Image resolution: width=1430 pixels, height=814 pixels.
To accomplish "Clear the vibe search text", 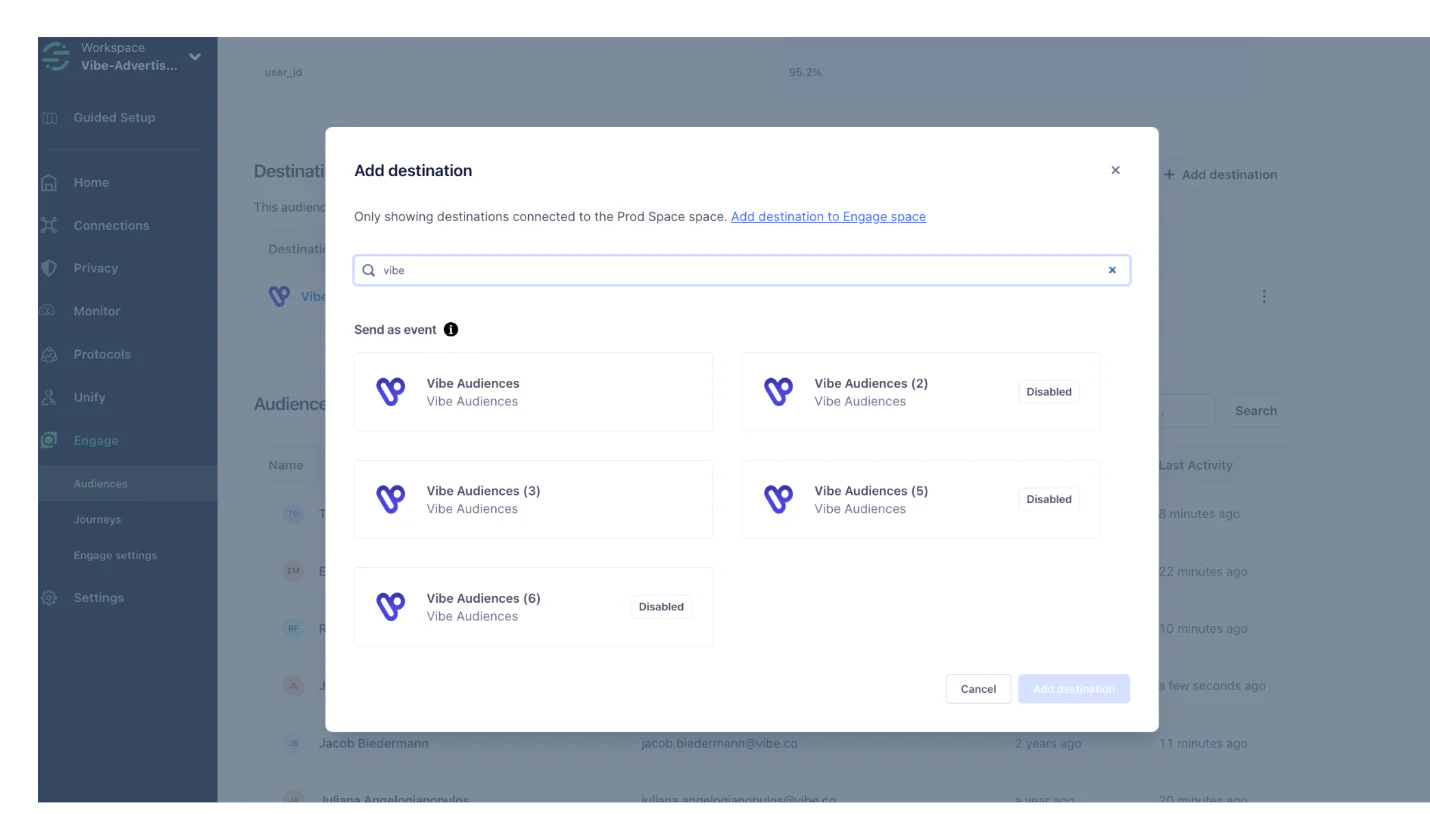I will [1112, 270].
